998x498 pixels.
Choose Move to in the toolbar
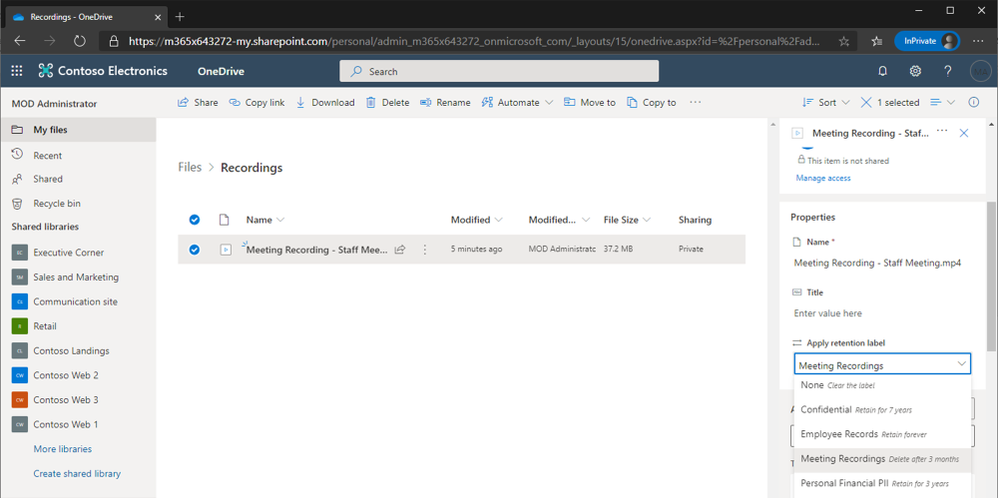590,103
